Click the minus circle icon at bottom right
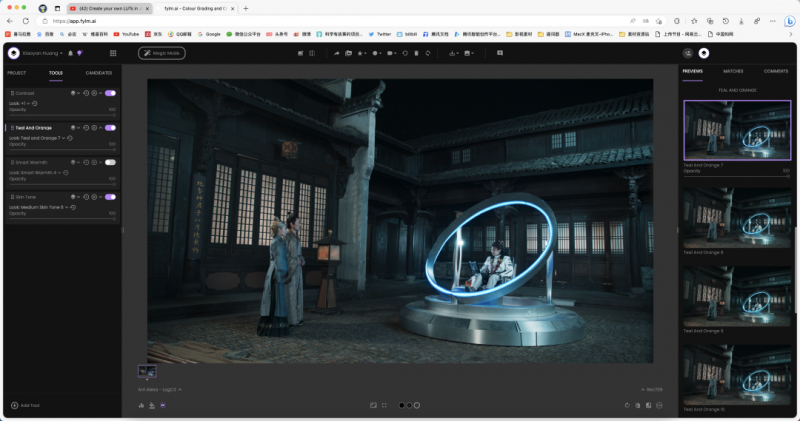The height and width of the screenshot is (421, 800). coord(659,406)
